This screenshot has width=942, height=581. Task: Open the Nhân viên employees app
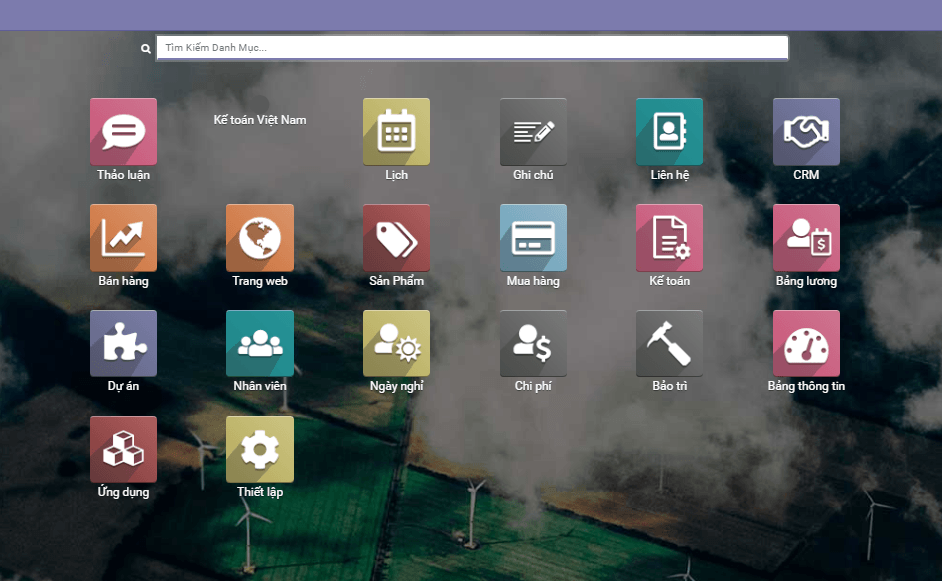[x=260, y=344]
